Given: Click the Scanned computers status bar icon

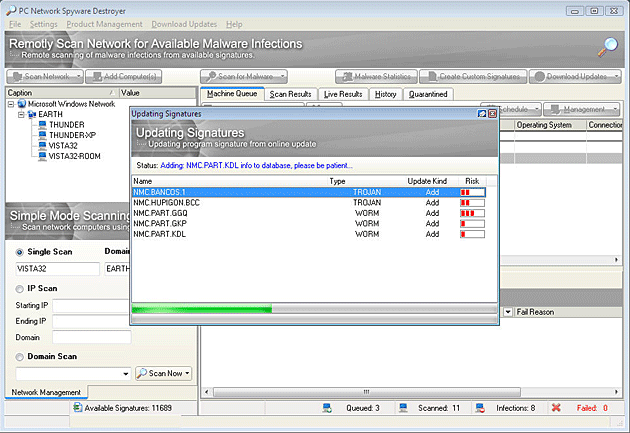Looking at the screenshot, I should point(402,408).
